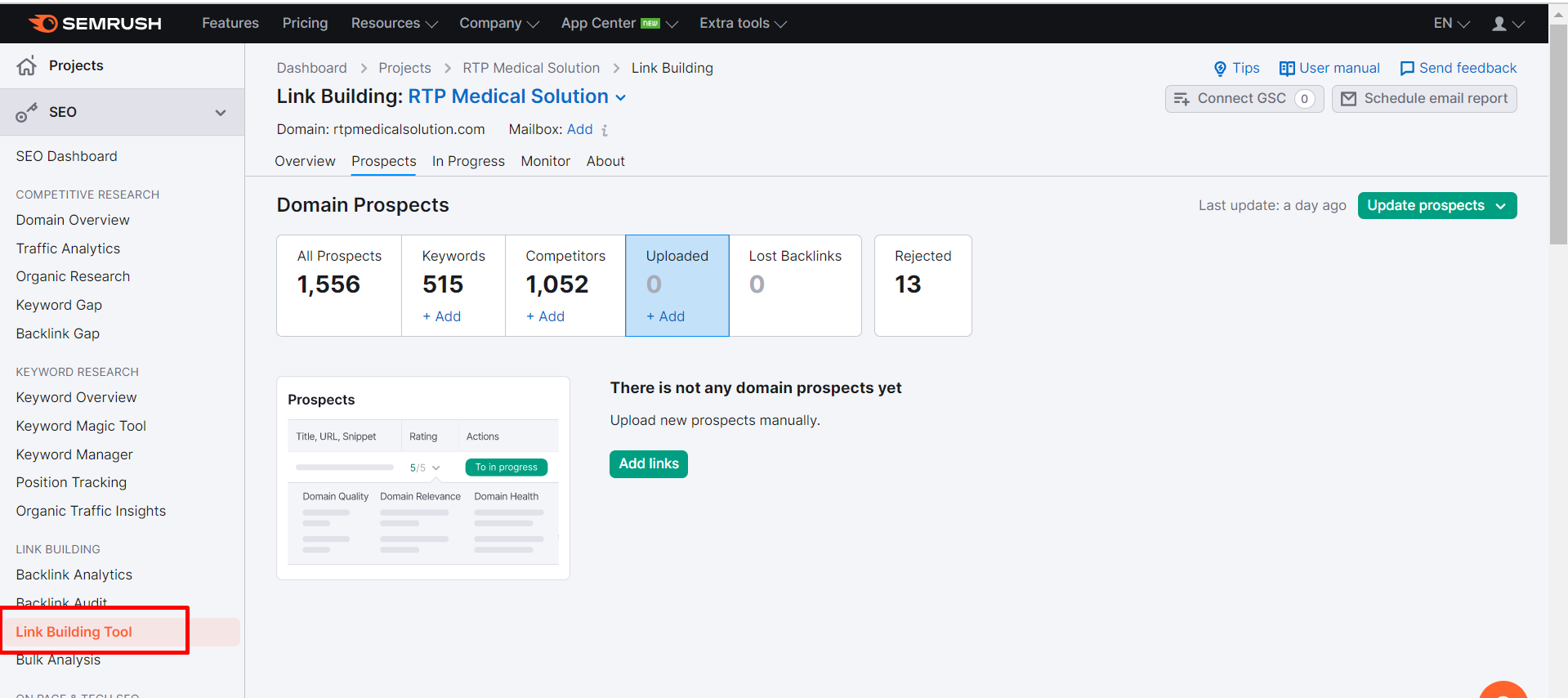The image size is (1568, 698).
Task: Click the Semrush logo
Action: click(x=96, y=24)
